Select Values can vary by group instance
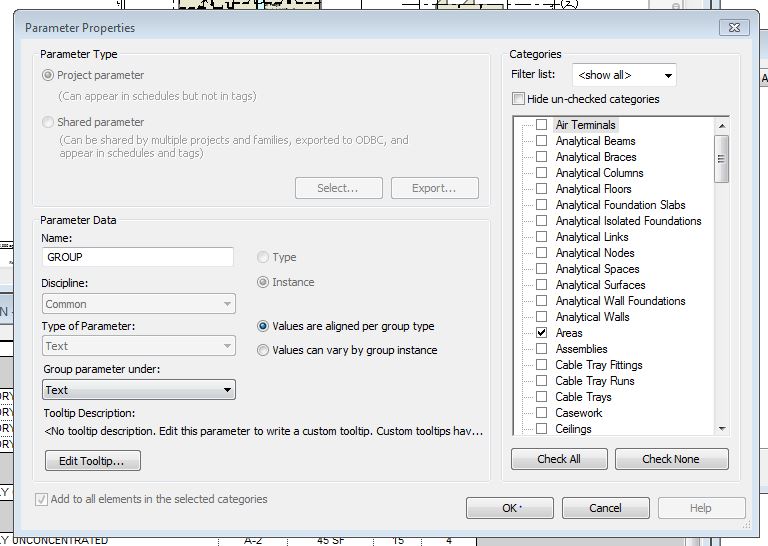 263,350
